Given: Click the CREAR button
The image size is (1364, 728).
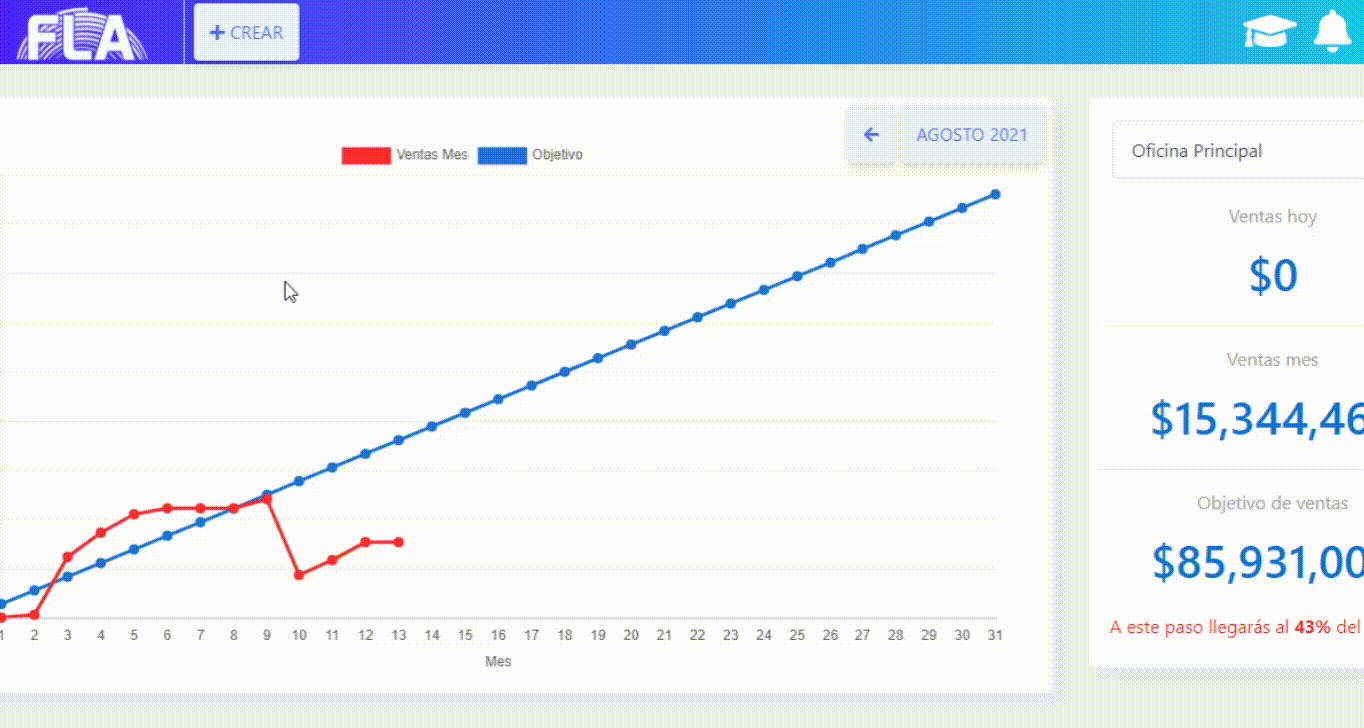Looking at the screenshot, I should [x=246, y=32].
